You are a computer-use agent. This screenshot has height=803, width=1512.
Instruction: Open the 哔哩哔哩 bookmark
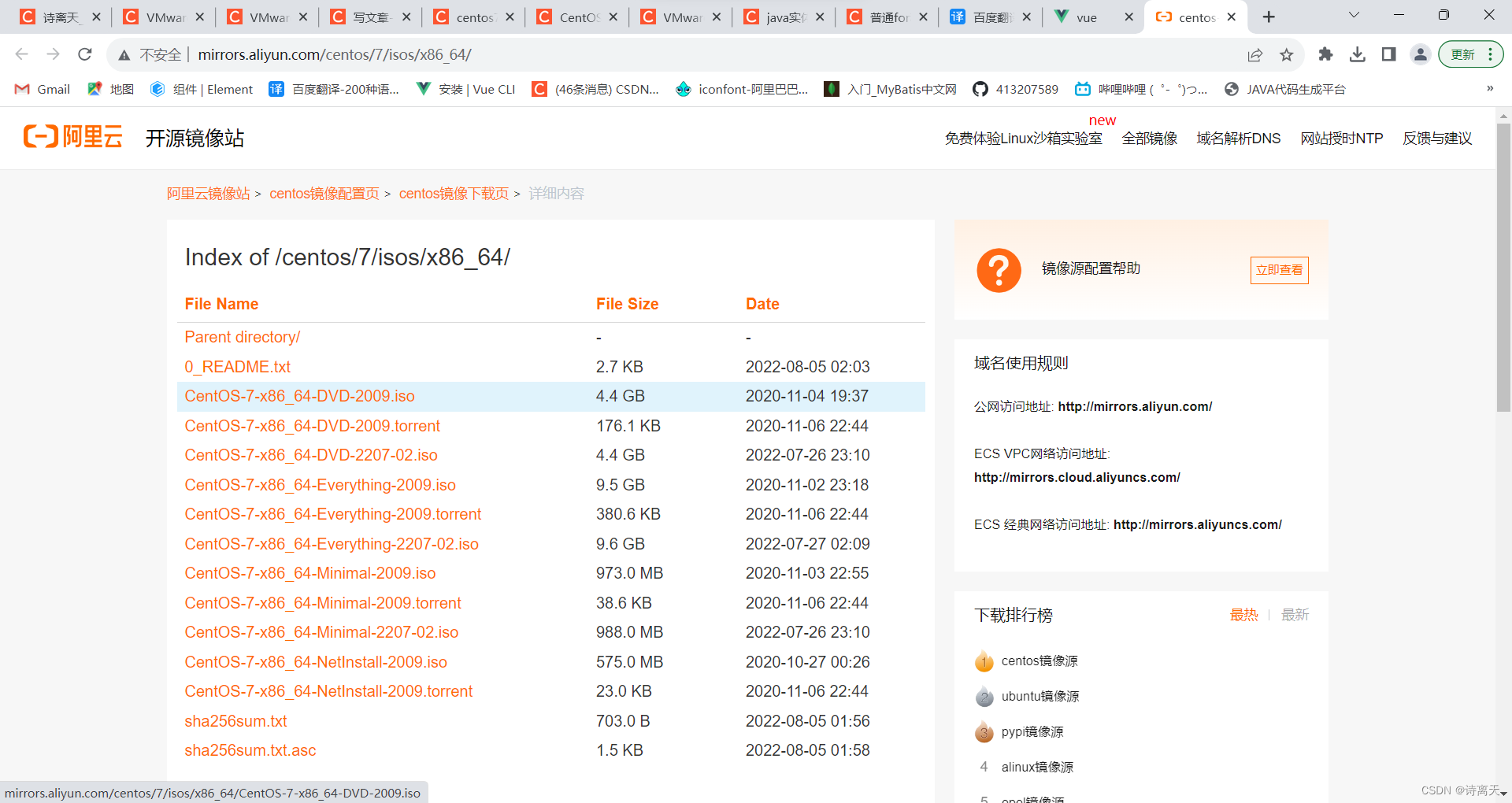(x=1141, y=89)
